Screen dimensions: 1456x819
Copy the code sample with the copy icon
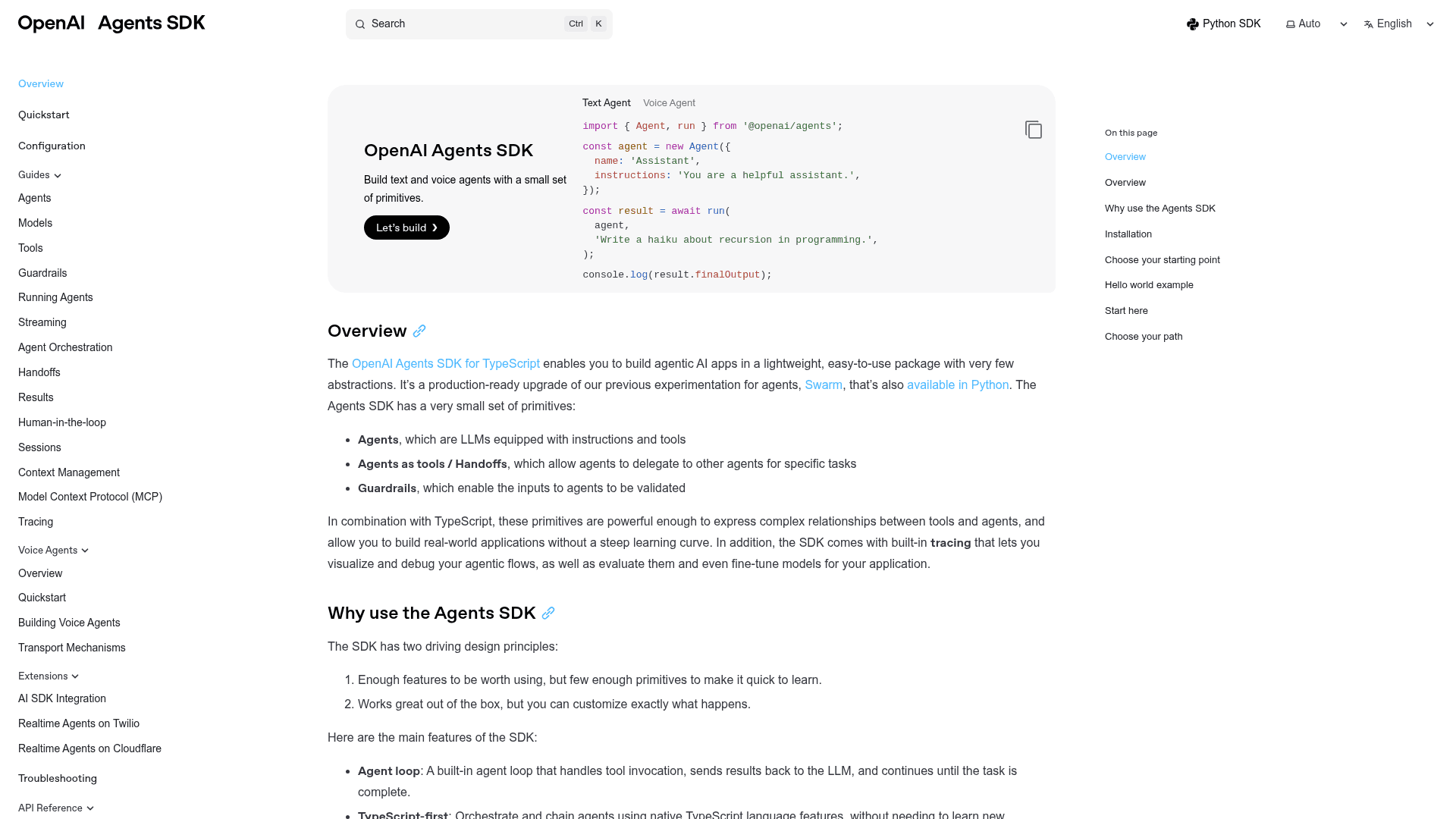pyautogui.click(x=1034, y=130)
